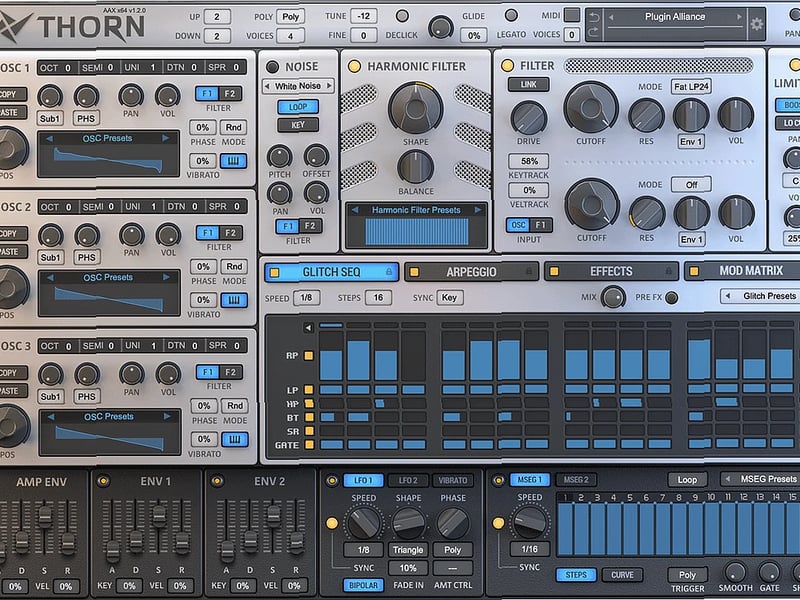
Task: Open the White Noise type dropdown
Action: tap(296, 84)
